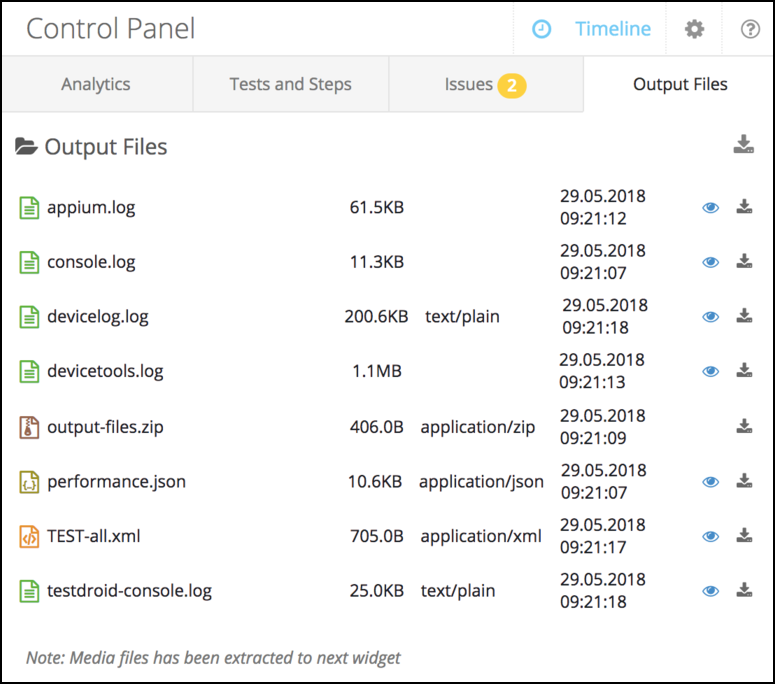775x684 pixels.
Task: Download the TEST-all.xml file
Action: [744, 536]
